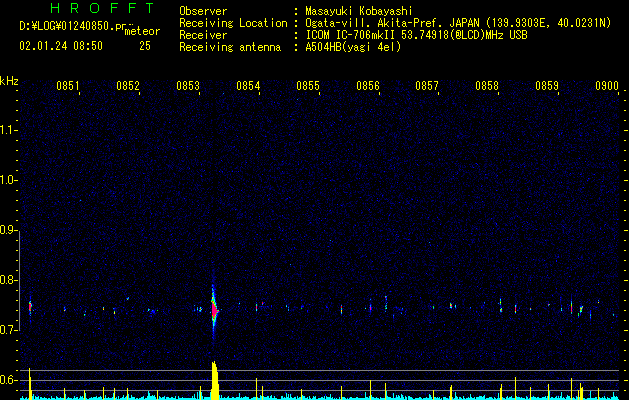Click the 1.1 kHz axis value

[x=9, y=130]
